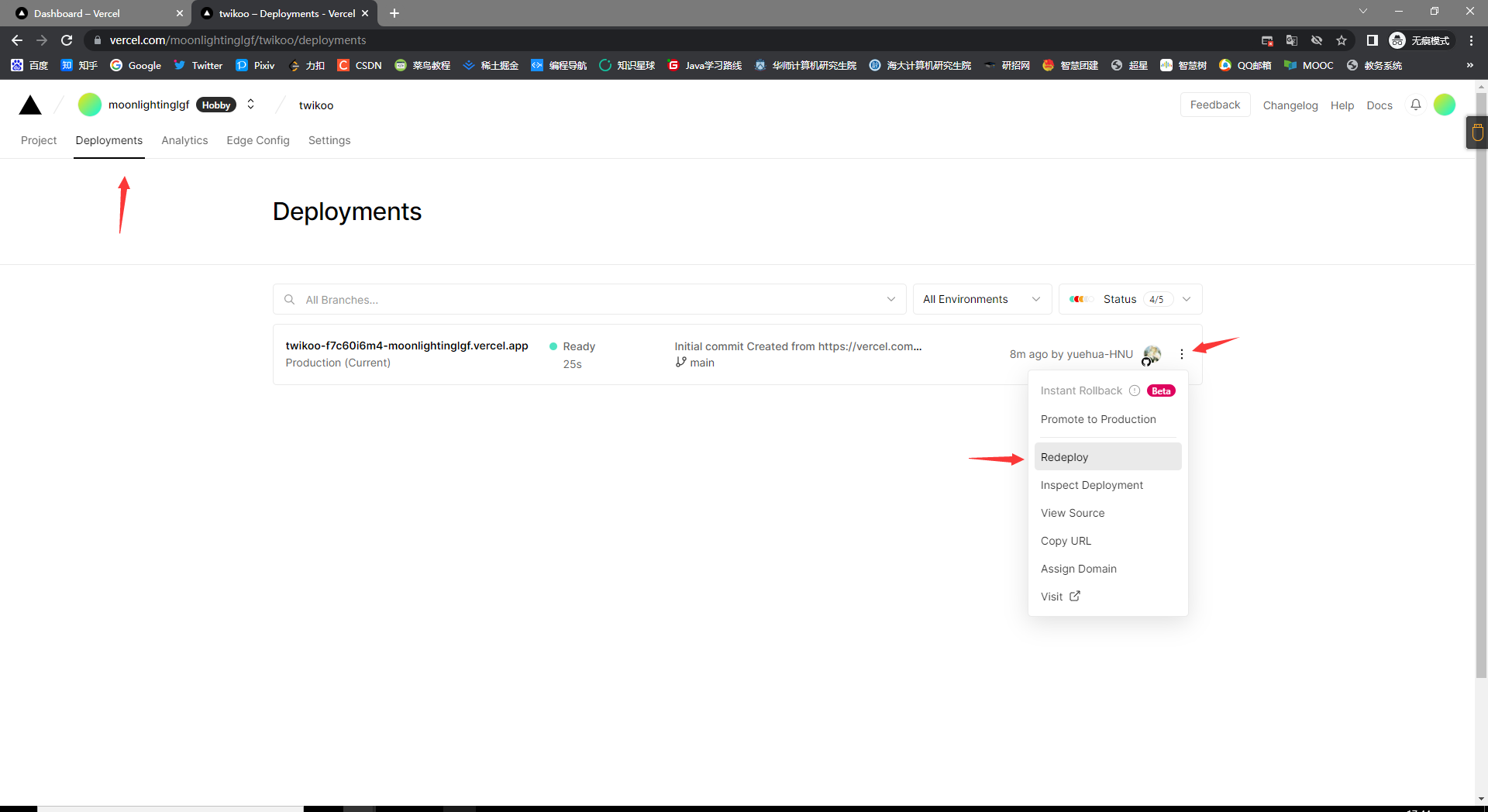Click the Instant Rollback info icon
The height and width of the screenshot is (812, 1488).
pos(1135,391)
